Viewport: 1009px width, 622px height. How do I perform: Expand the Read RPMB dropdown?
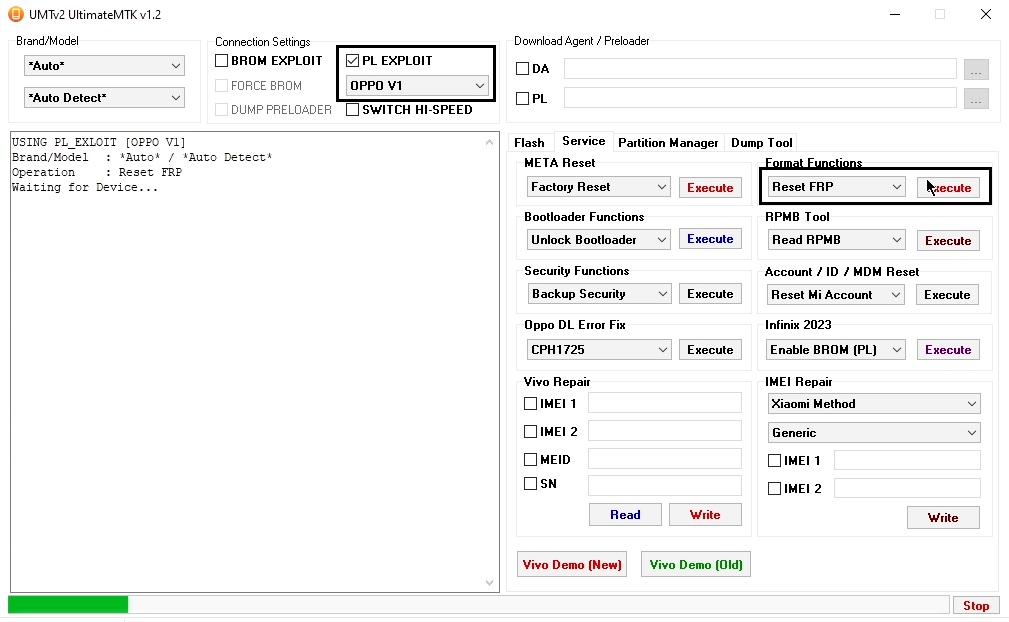[x=836, y=240]
